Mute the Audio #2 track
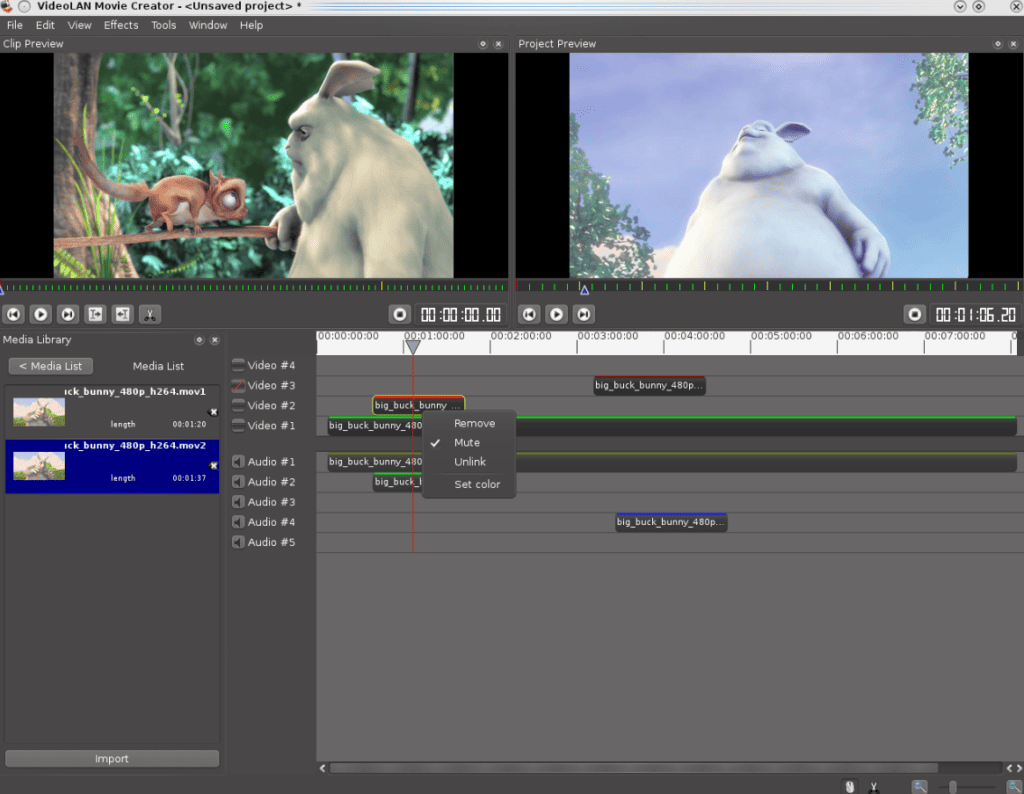Image resolution: width=1024 pixels, height=794 pixels. pyautogui.click(x=238, y=482)
